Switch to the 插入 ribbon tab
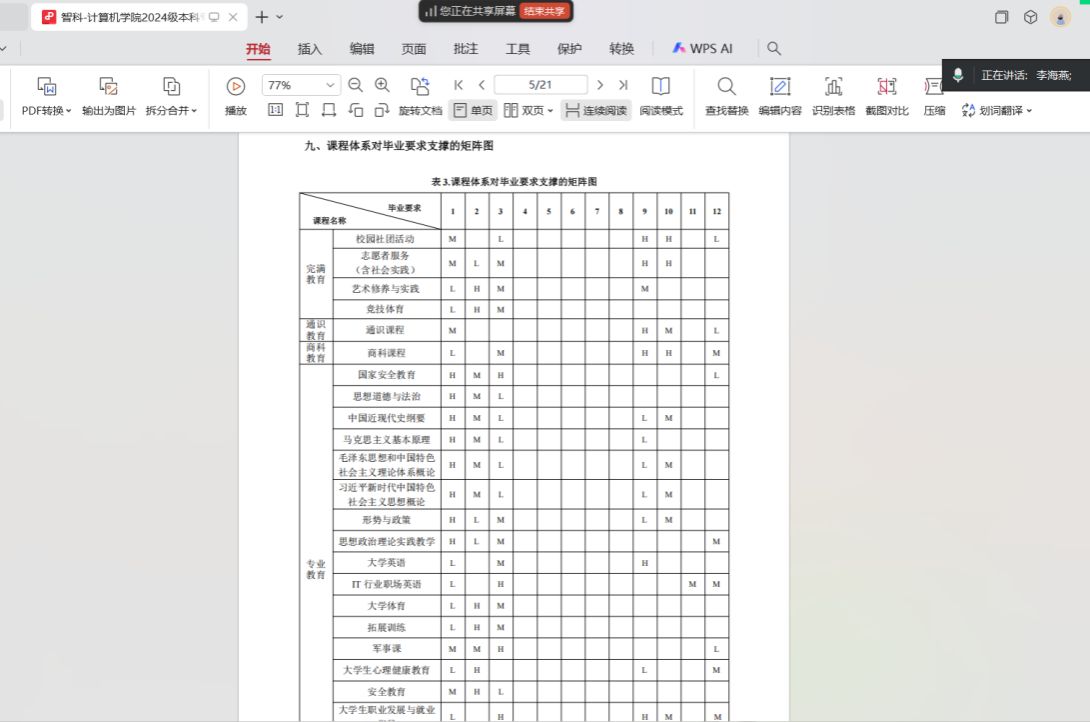Screen dimensions: 1090x722 (310, 49)
